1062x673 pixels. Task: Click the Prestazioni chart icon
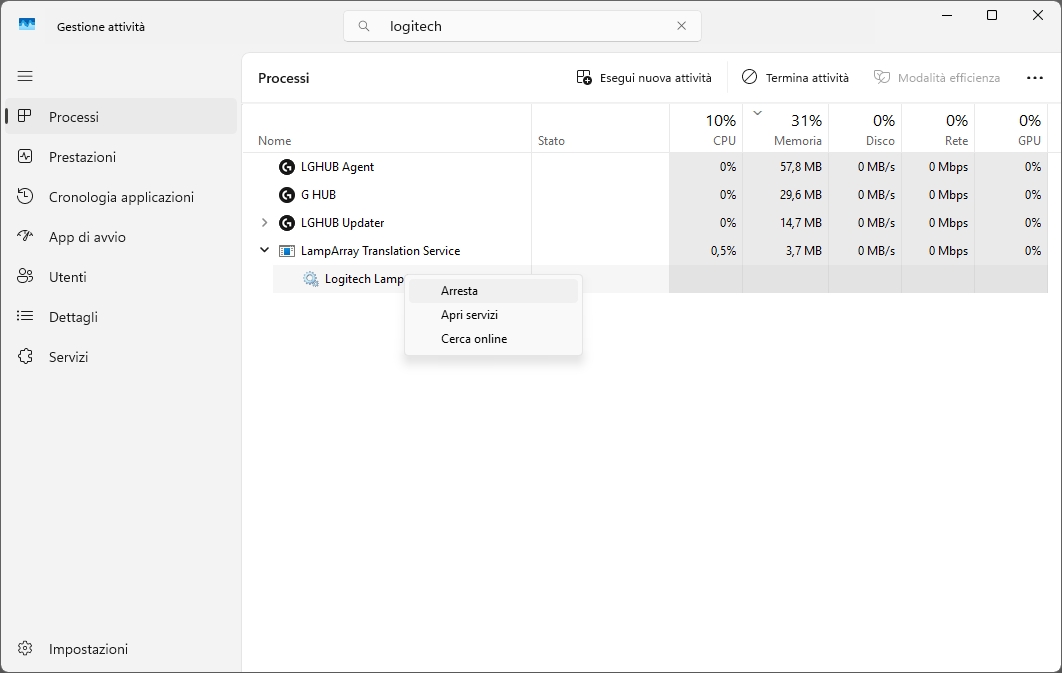25,156
